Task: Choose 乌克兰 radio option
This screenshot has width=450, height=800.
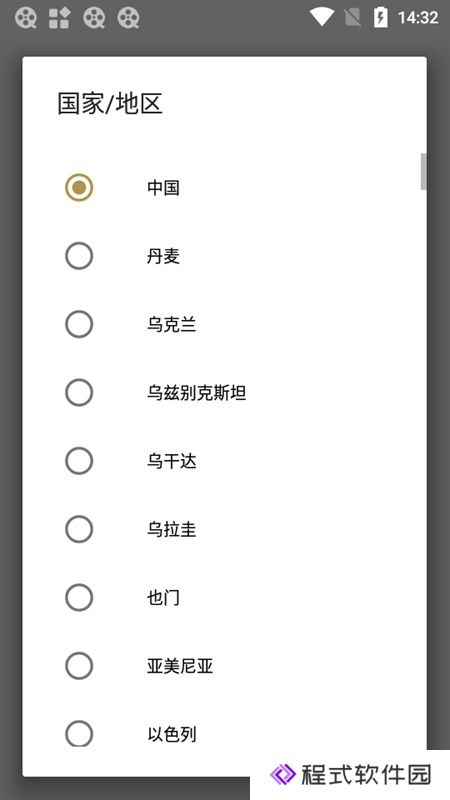Action: (79, 324)
